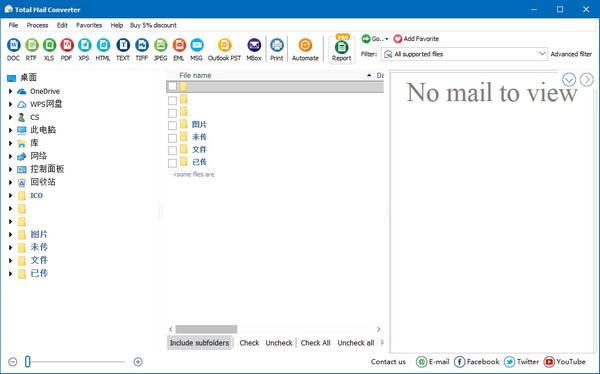Tick the 未传 folder checkbox in file list
The width and height of the screenshot is (600, 374).
pyautogui.click(x=173, y=138)
